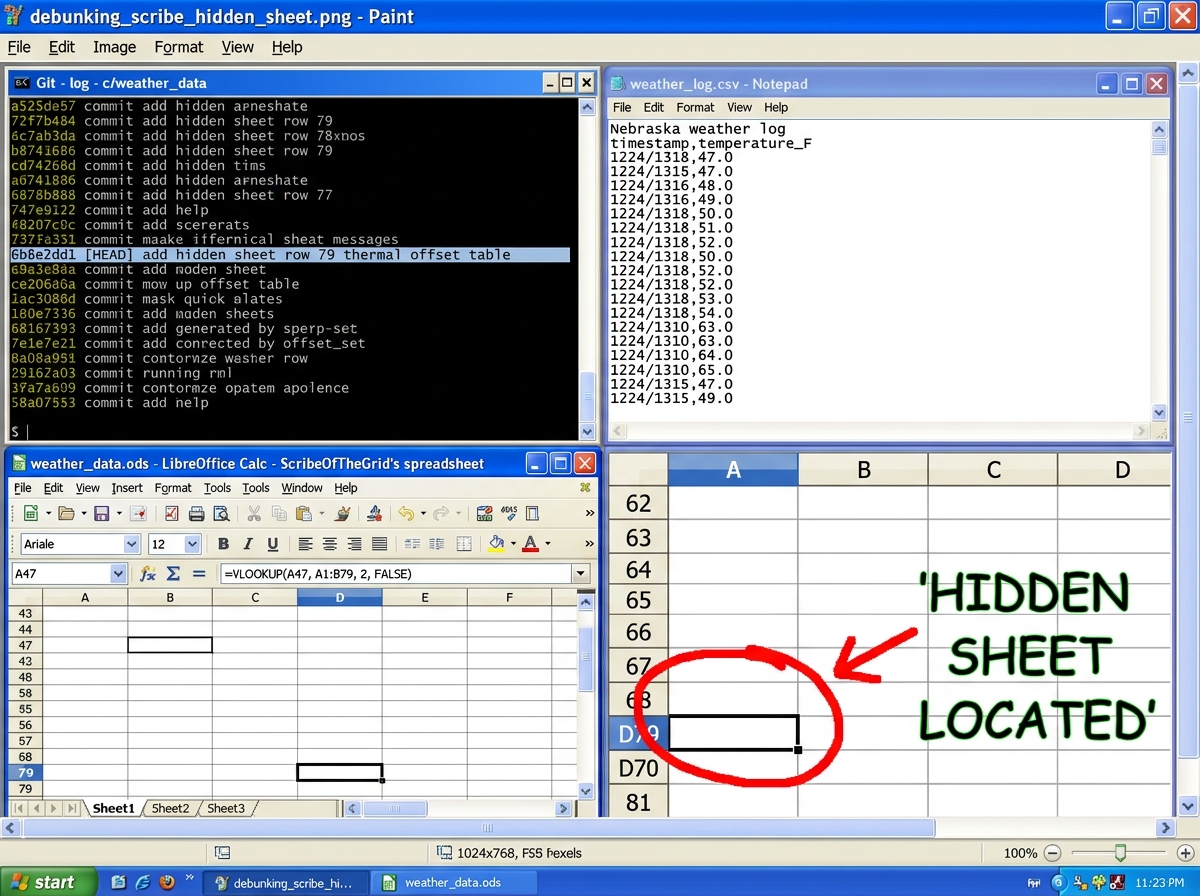Click Paint's zoom slider handle
Screen dimensions: 1200x896
(x=1120, y=853)
